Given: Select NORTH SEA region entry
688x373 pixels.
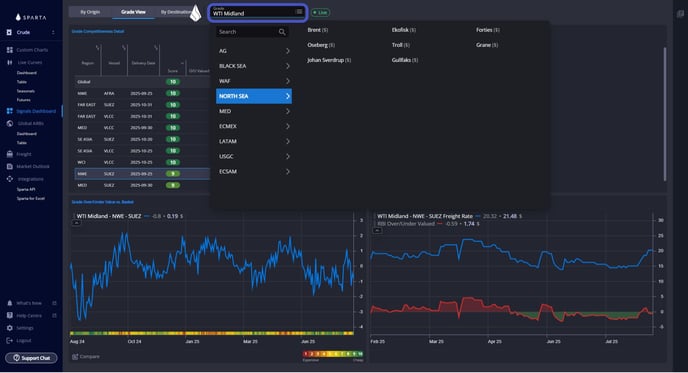Looking at the screenshot, I should coord(254,96).
